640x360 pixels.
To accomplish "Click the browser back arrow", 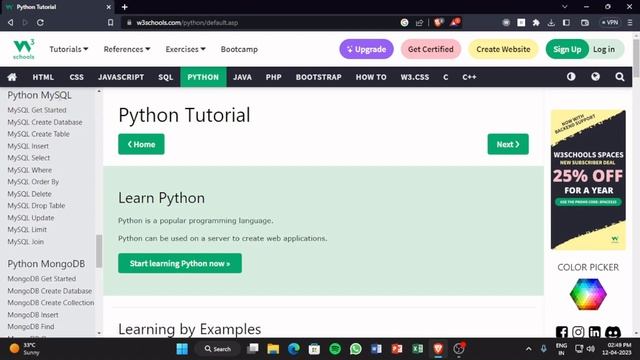I will 11,22.
